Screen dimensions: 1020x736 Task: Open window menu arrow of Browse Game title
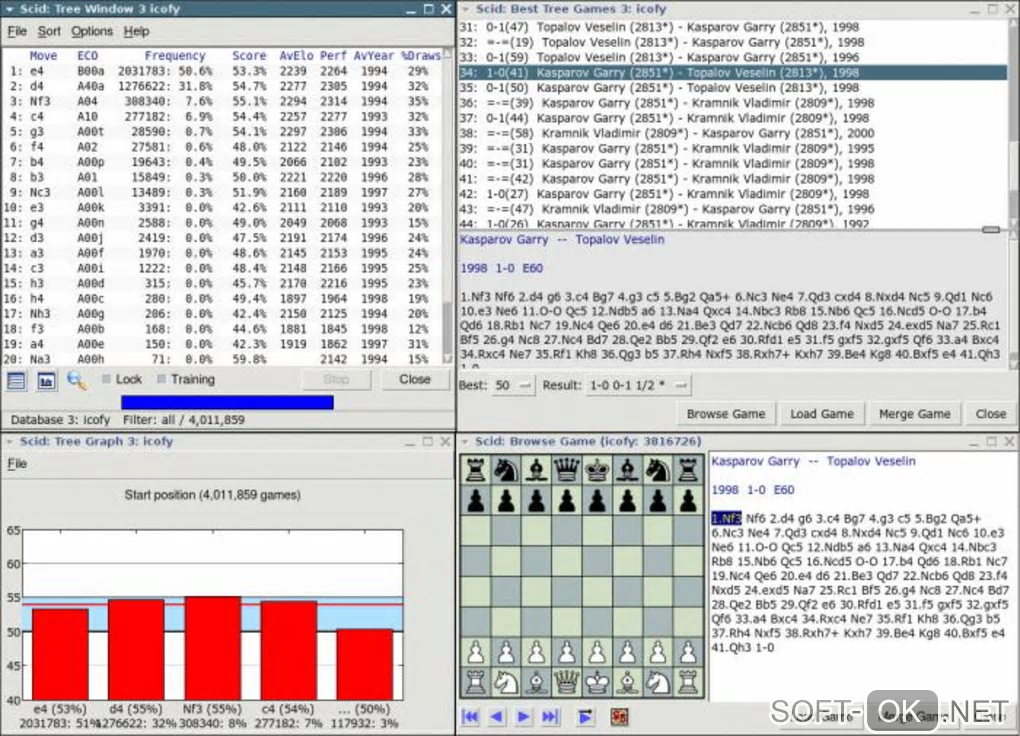click(466, 441)
